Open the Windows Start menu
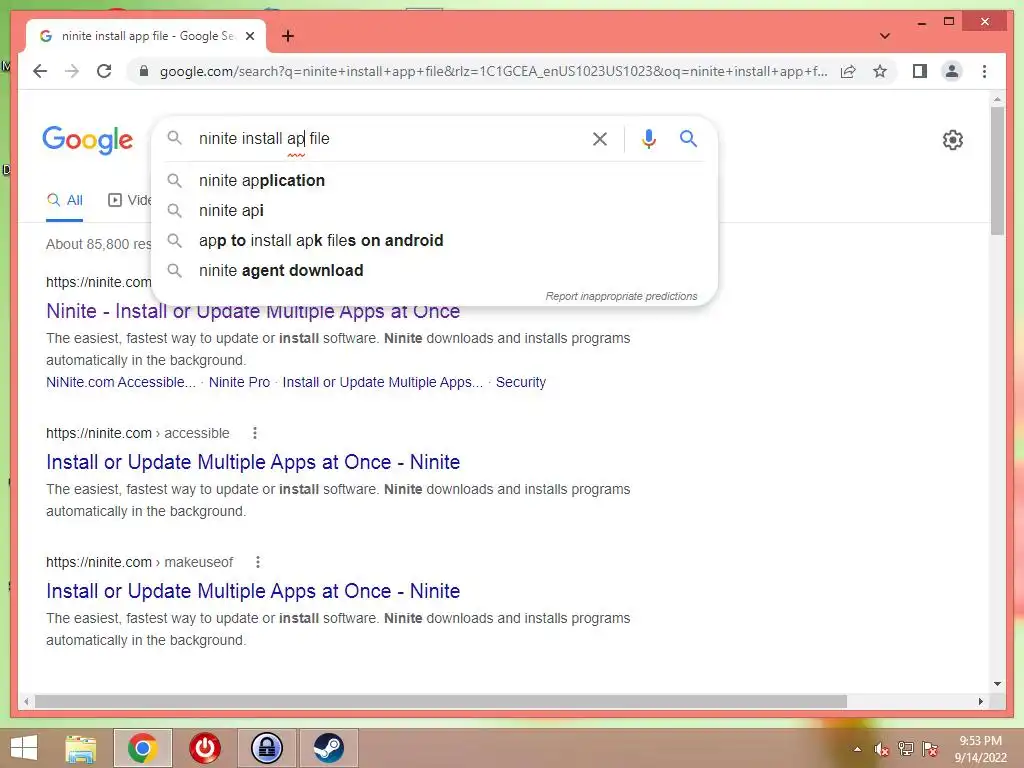 [x=24, y=748]
